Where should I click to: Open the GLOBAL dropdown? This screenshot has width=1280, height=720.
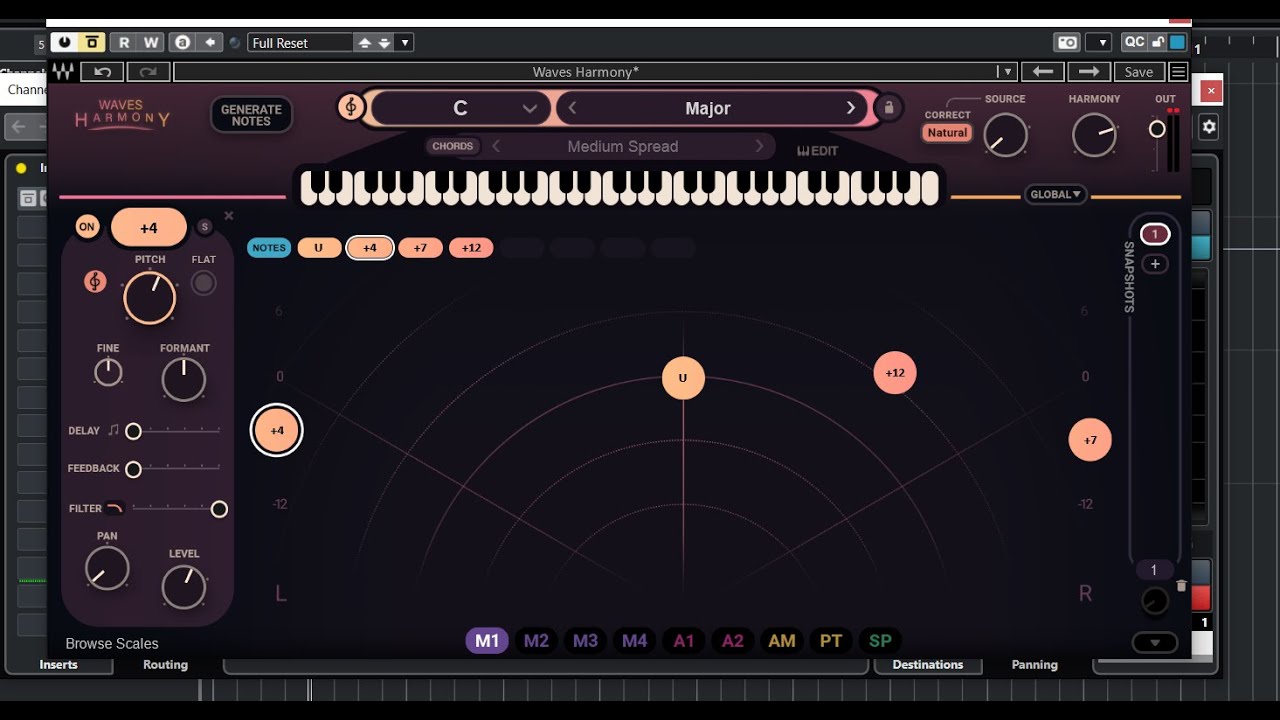click(x=1056, y=194)
